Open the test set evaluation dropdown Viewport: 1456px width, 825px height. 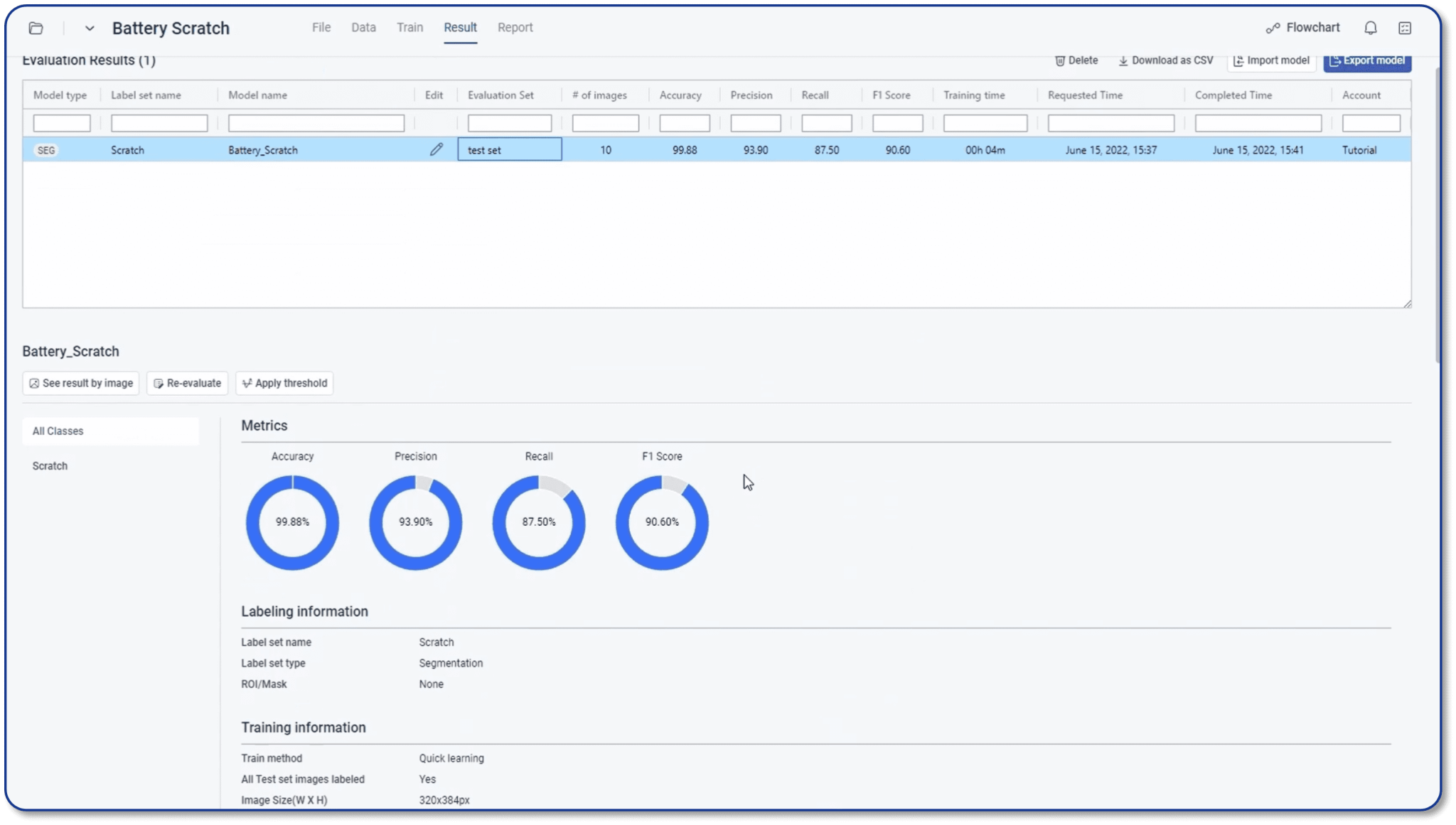(x=509, y=150)
